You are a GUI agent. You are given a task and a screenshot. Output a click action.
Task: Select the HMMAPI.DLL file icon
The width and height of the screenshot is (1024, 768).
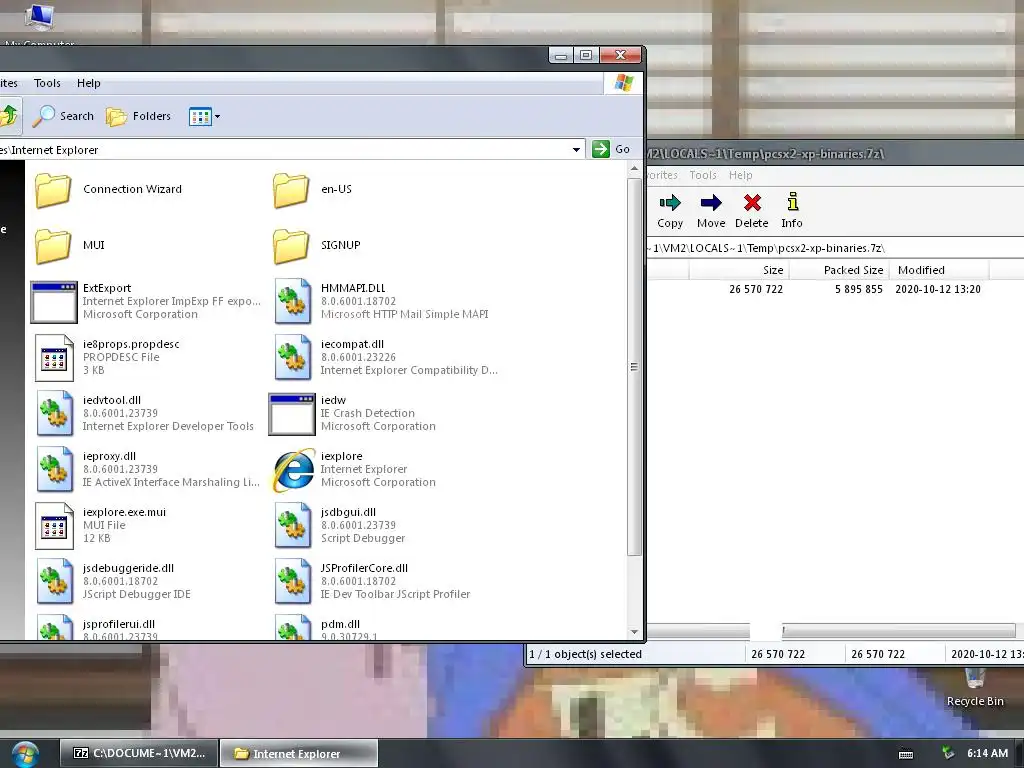pos(292,302)
